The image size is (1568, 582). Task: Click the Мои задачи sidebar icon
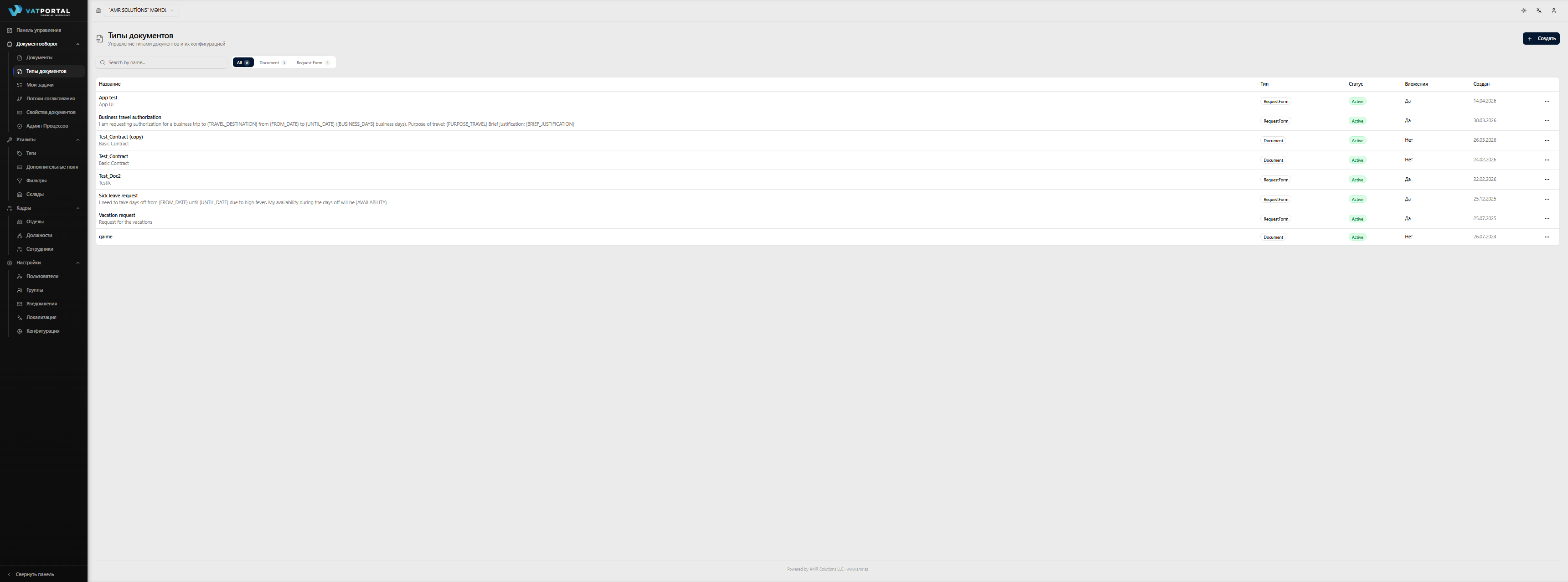pos(20,85)
